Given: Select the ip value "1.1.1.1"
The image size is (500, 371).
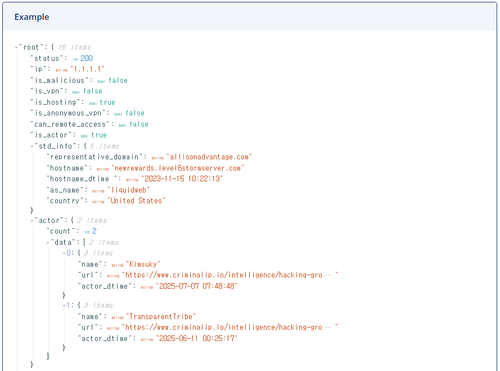Looking at the screenshot, I should [87, 69].
